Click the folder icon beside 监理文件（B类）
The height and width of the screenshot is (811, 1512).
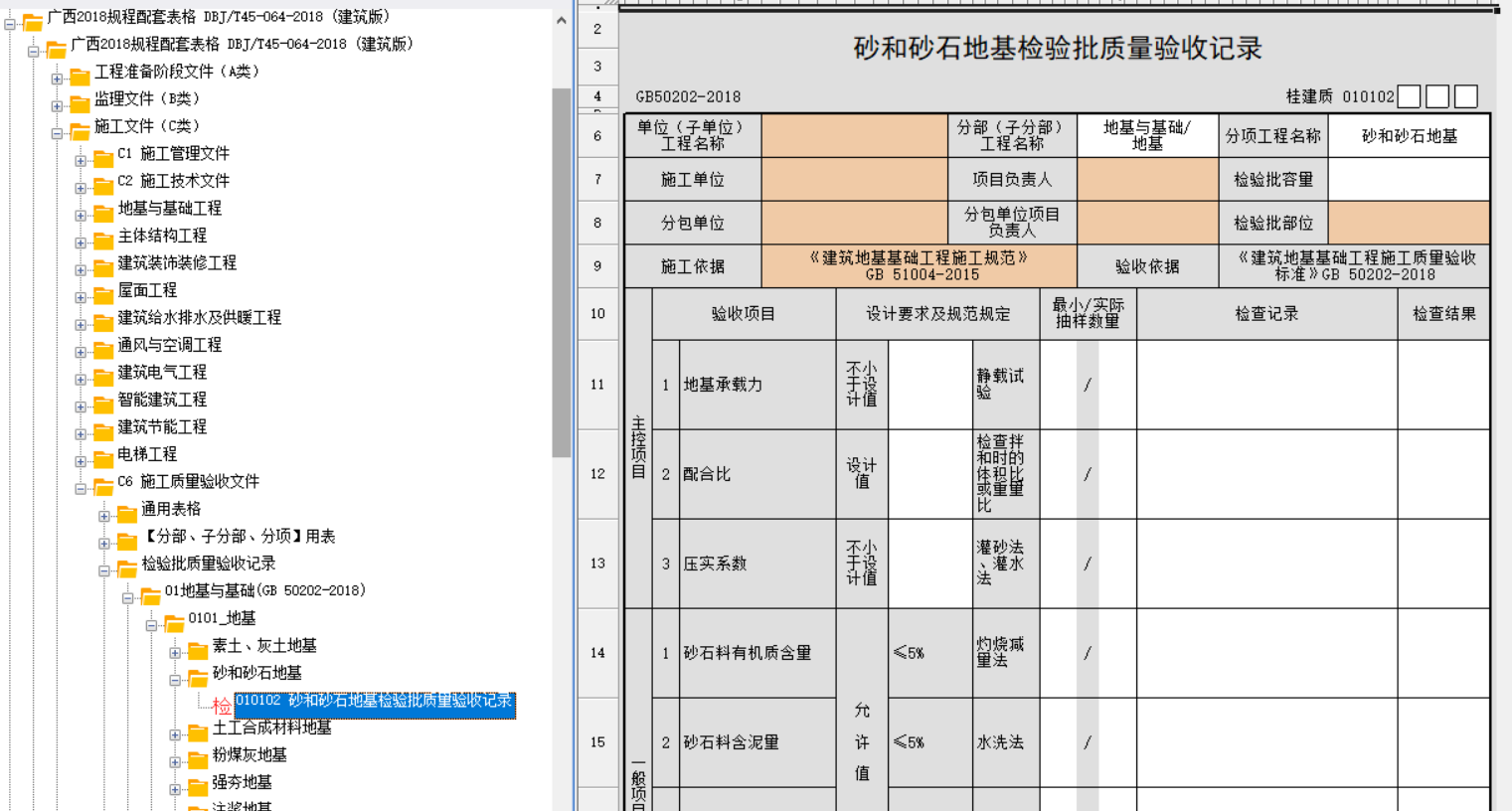pos(80,100)
